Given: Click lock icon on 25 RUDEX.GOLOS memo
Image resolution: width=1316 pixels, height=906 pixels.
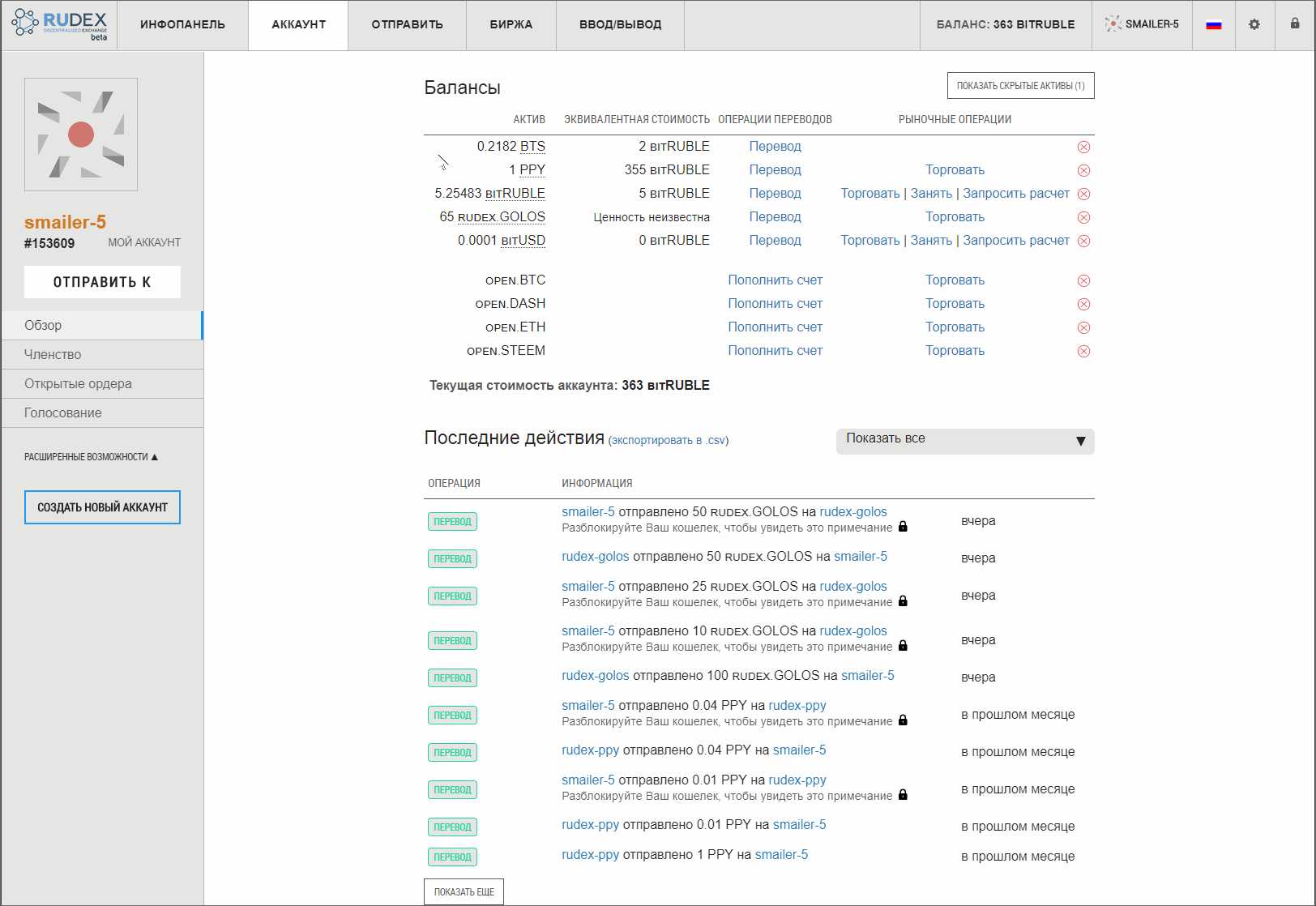Looking at the screenshot, I should (903, 601).
